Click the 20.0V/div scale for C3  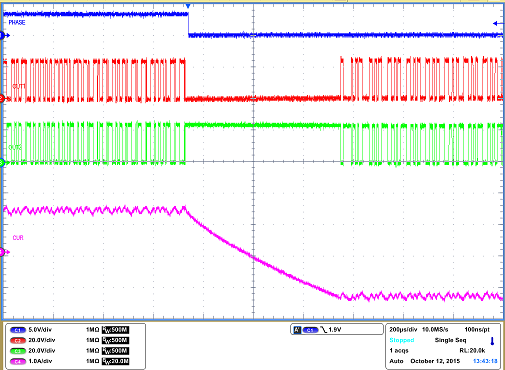tap(42, 351)
